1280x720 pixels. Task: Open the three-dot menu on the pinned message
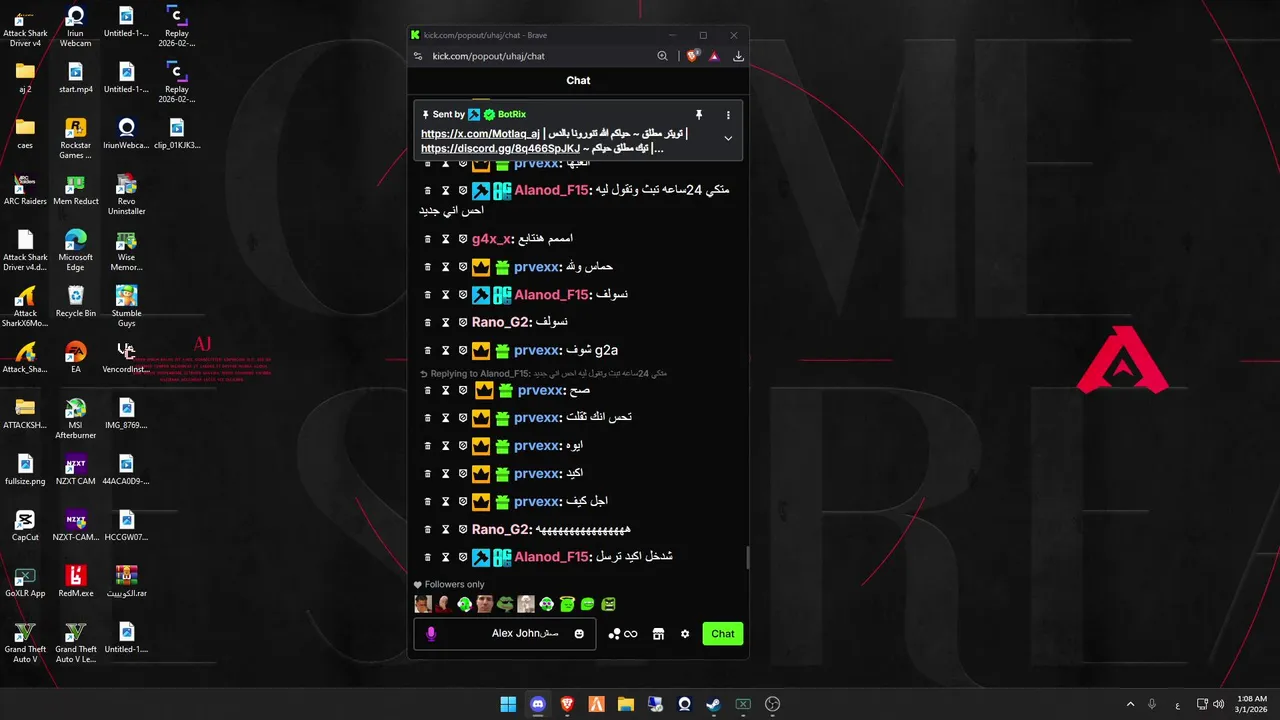[x=728, y=115]
